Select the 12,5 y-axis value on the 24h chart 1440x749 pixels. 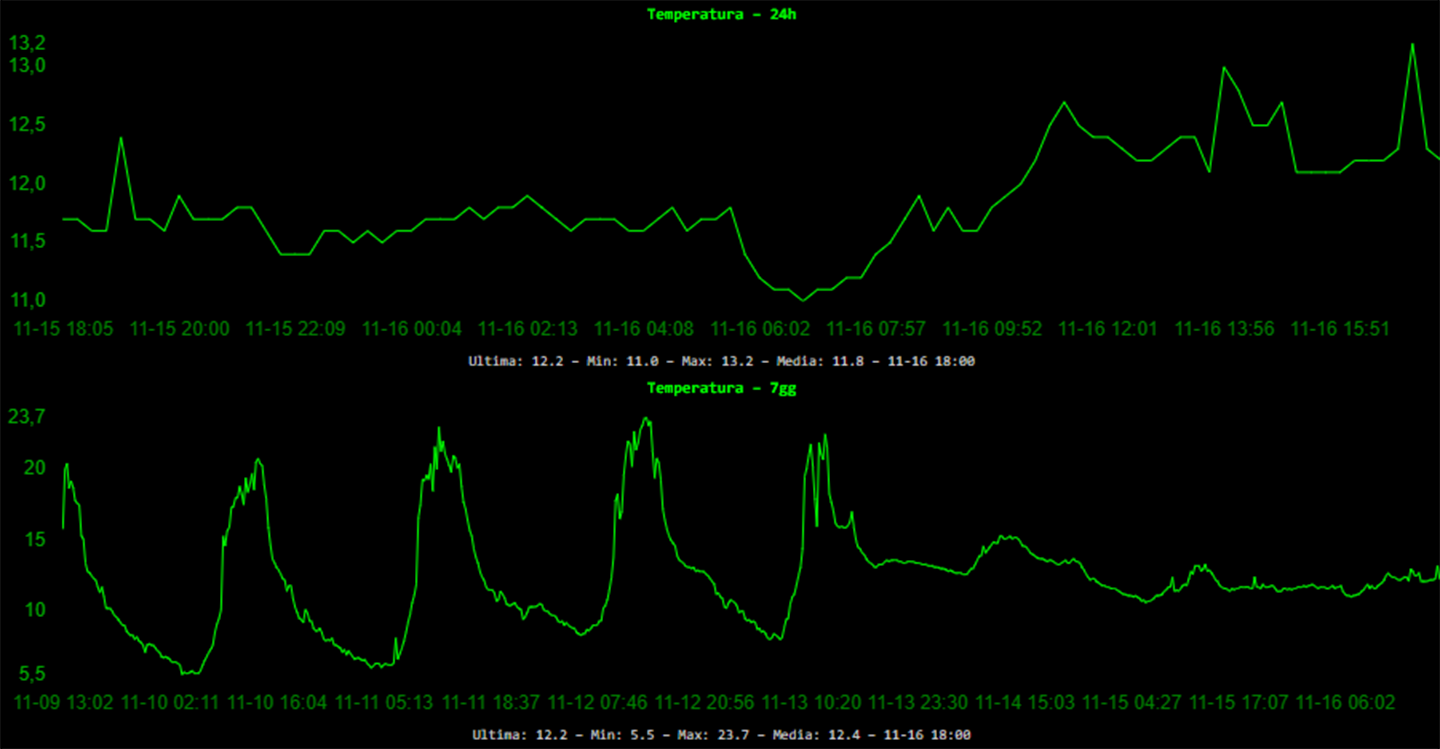[27, 125]
